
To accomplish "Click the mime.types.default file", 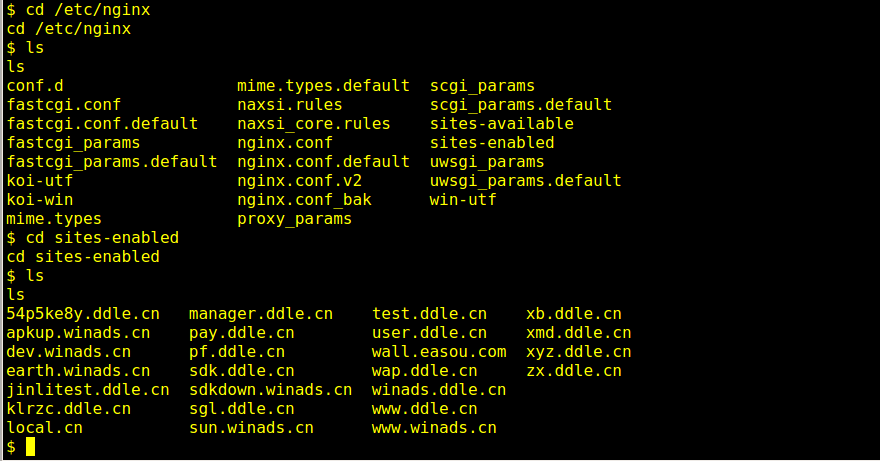I will pos(323,85).
